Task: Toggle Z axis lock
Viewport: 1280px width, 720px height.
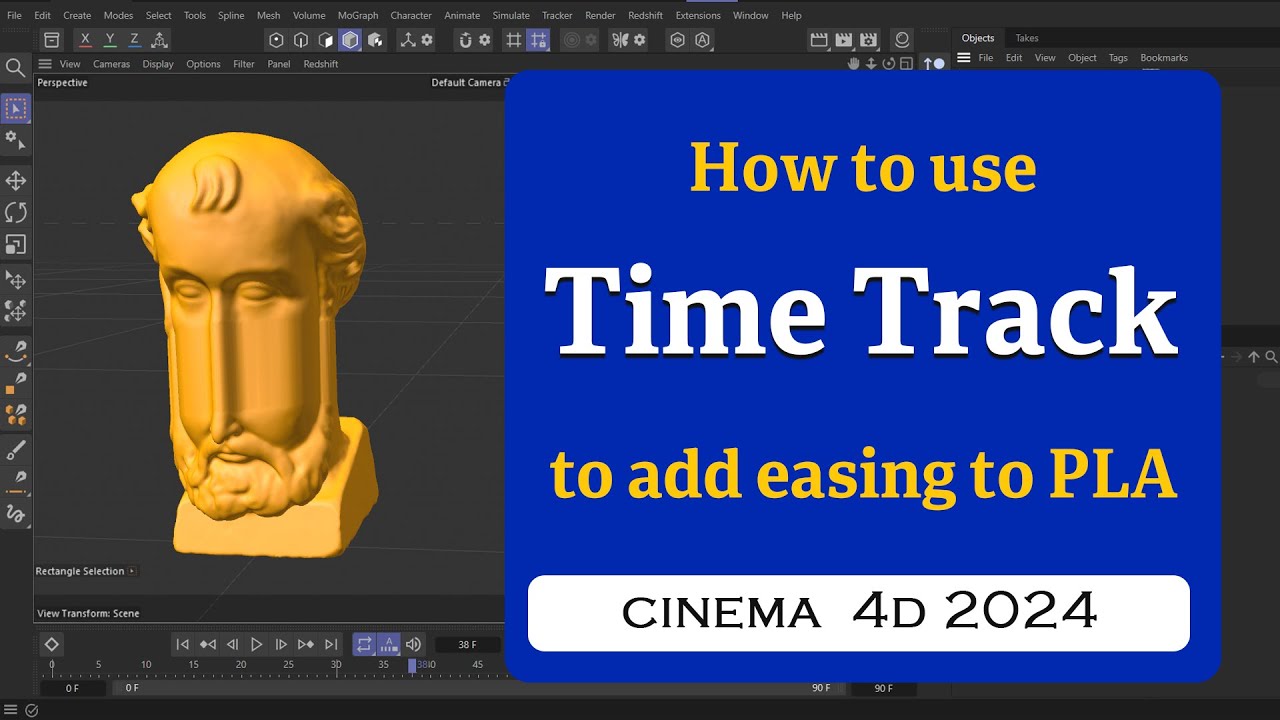Action: [x=134, y=40]
